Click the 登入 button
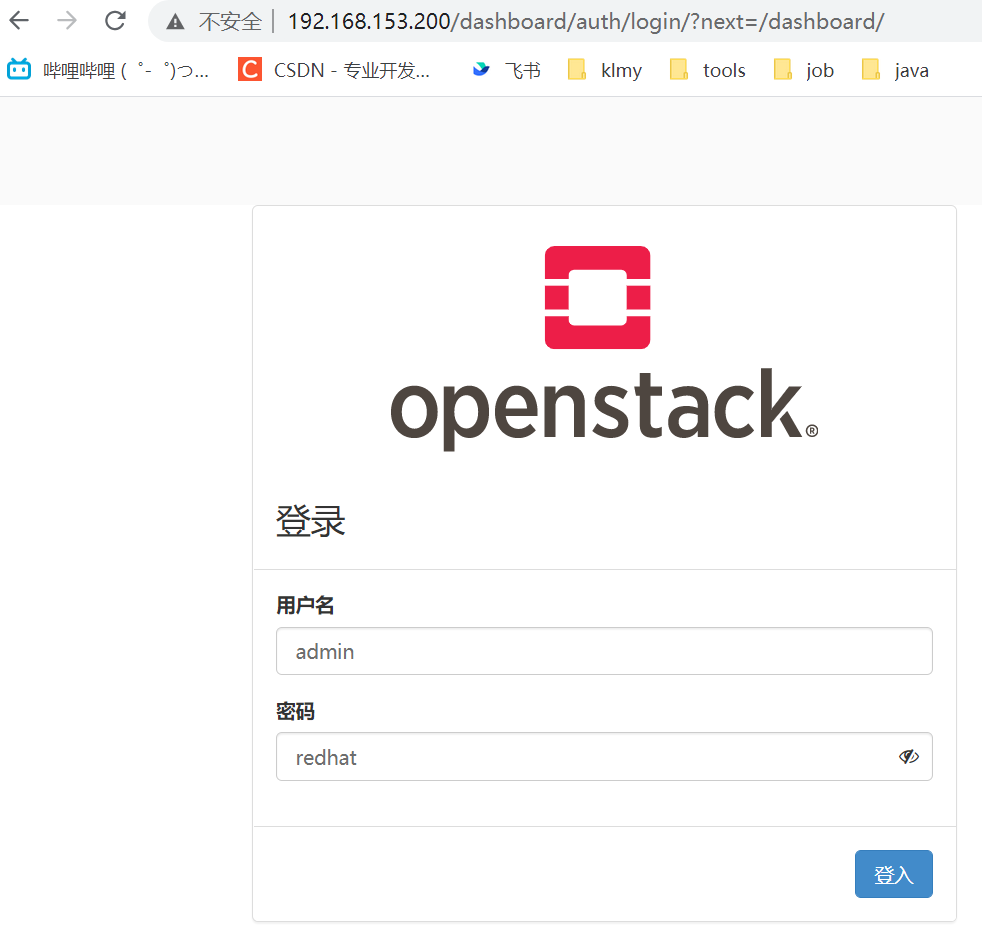The width and height of the screenshot is (982, 944). pos(894,874)
